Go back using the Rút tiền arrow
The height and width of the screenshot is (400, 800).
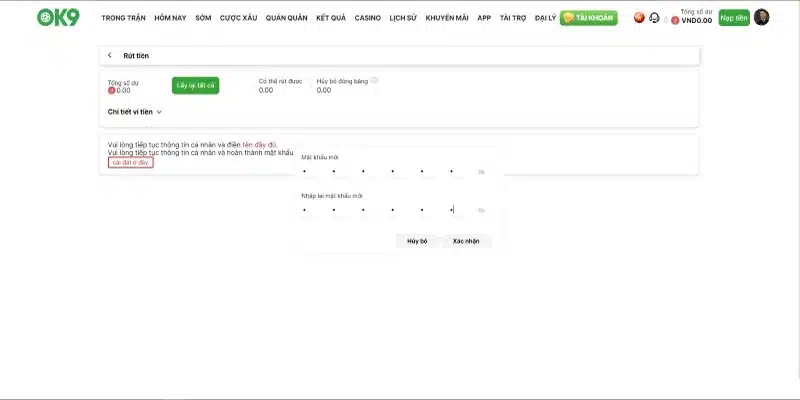(x=110, y=55)
